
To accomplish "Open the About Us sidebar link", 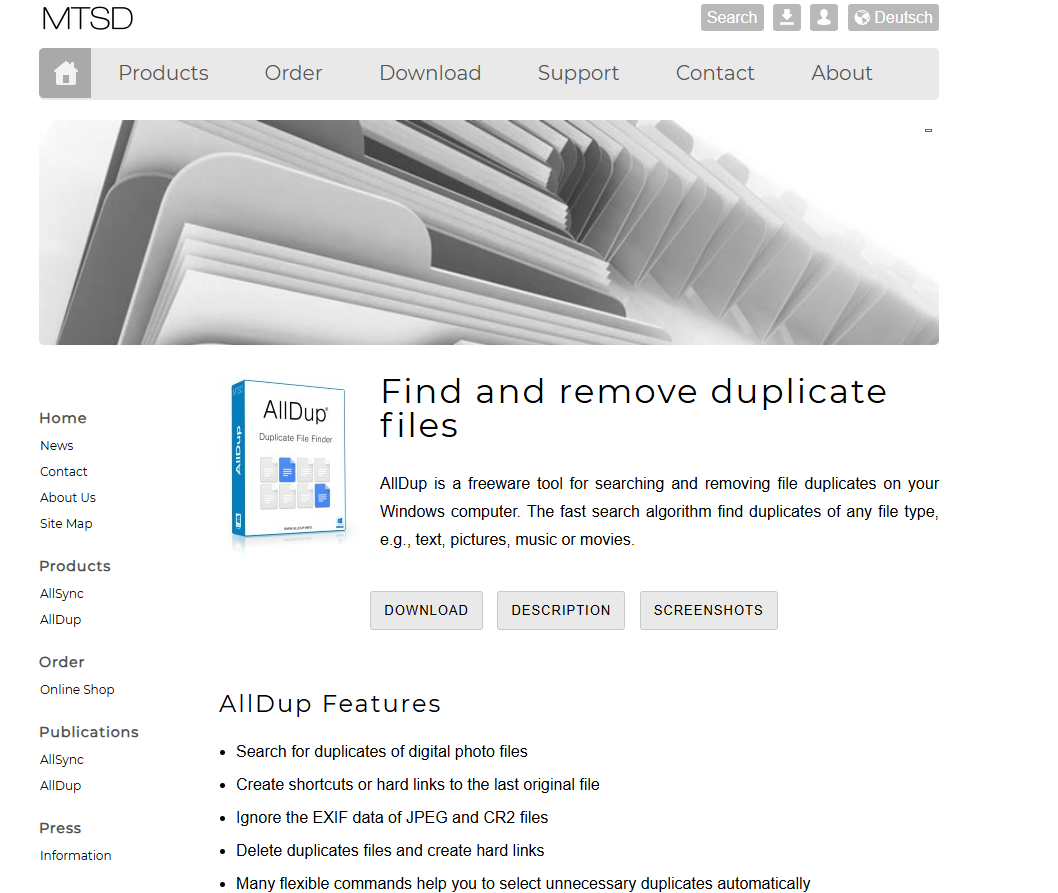I will pyautogui.click(x=67, y=497).
